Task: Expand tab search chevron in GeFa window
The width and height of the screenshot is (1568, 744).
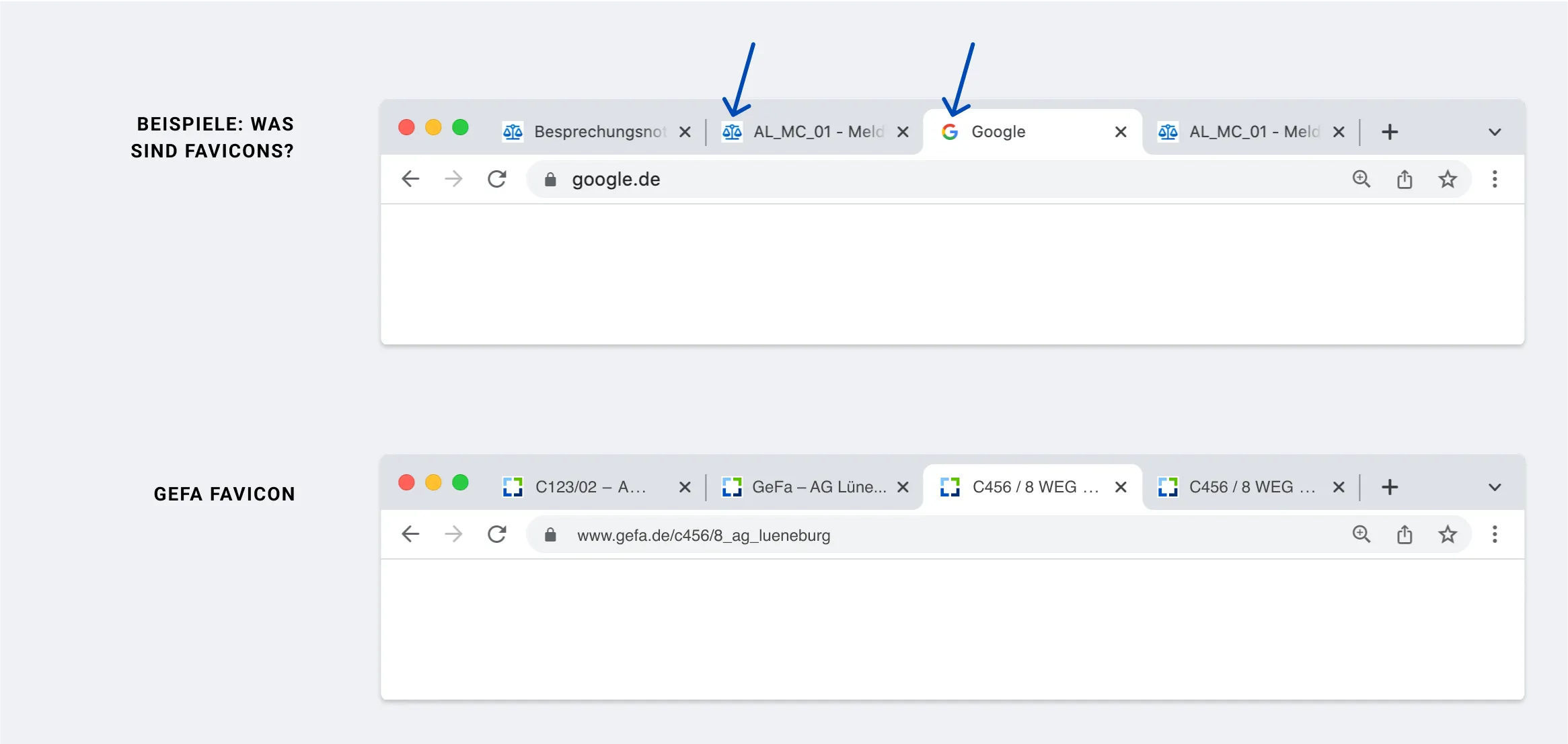Action: pyautogui.click(x=1495, y=487)
